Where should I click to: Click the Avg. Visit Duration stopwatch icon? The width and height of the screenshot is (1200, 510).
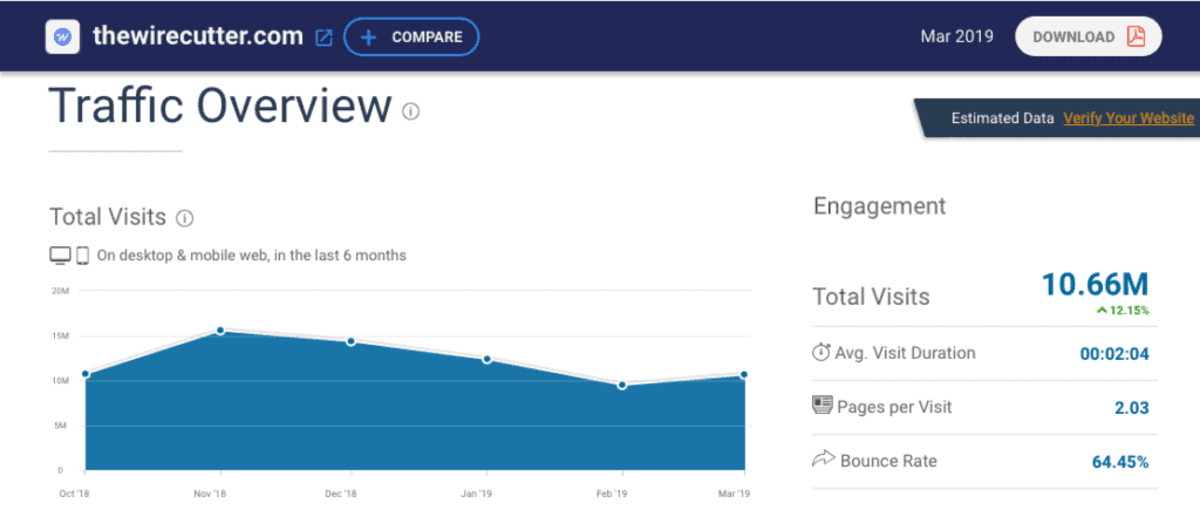[x=821, y=352]
